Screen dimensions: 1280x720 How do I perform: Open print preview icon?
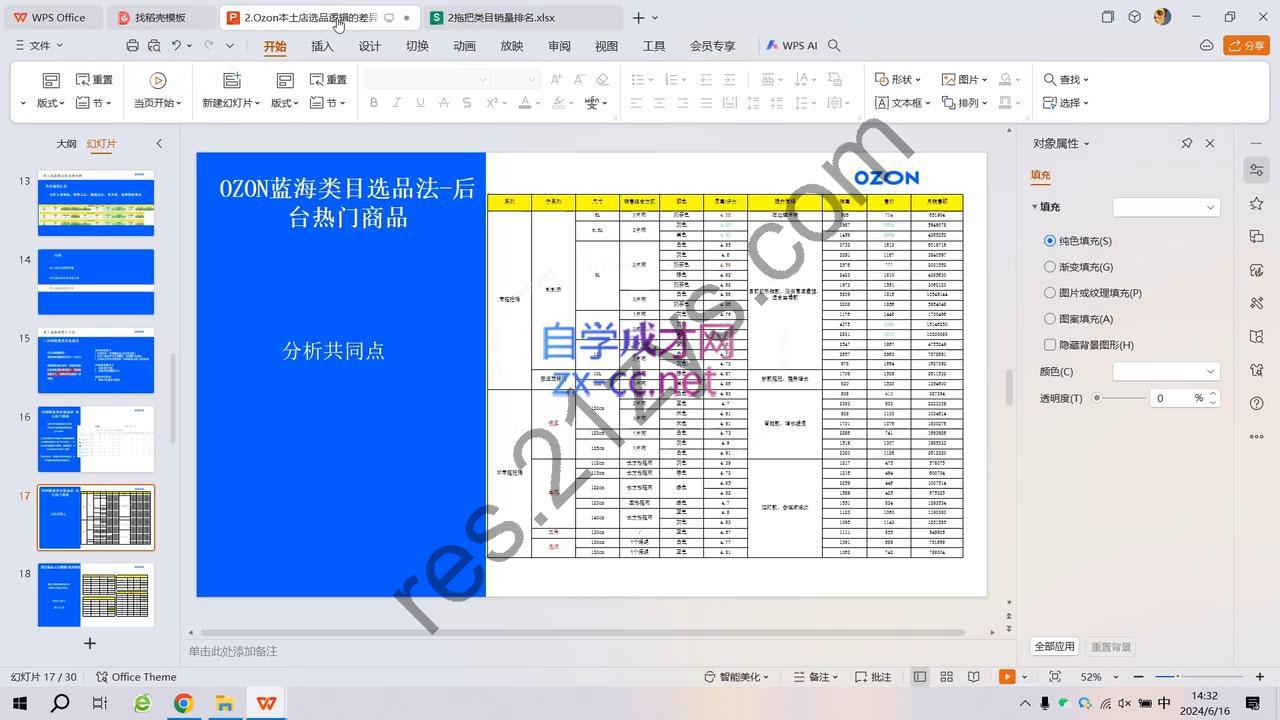(x=154, y=46)
